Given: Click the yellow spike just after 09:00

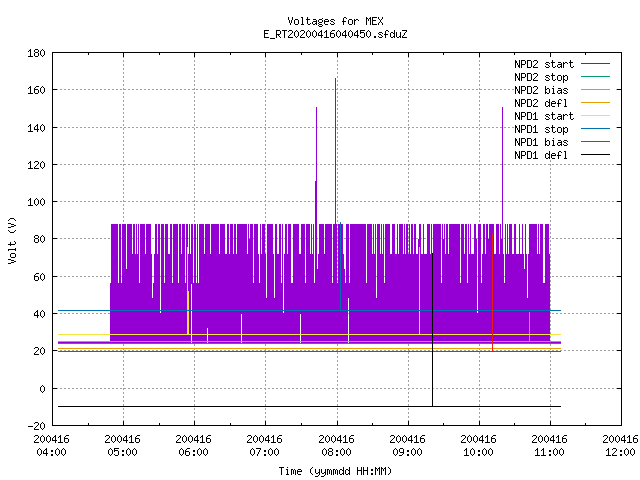Looking at the screenshot, I should coord(420,291).
